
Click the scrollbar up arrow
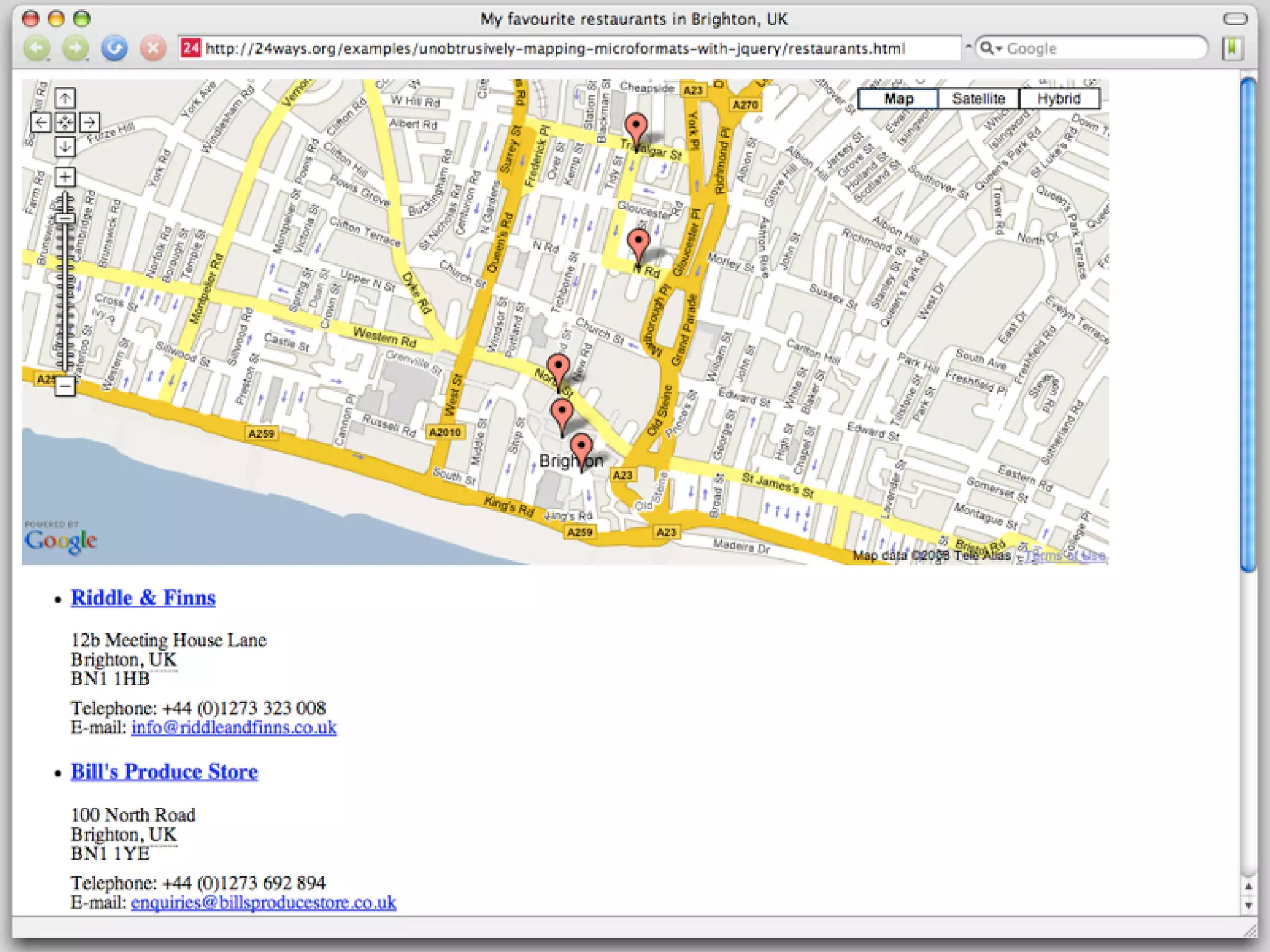(1248, 887)
